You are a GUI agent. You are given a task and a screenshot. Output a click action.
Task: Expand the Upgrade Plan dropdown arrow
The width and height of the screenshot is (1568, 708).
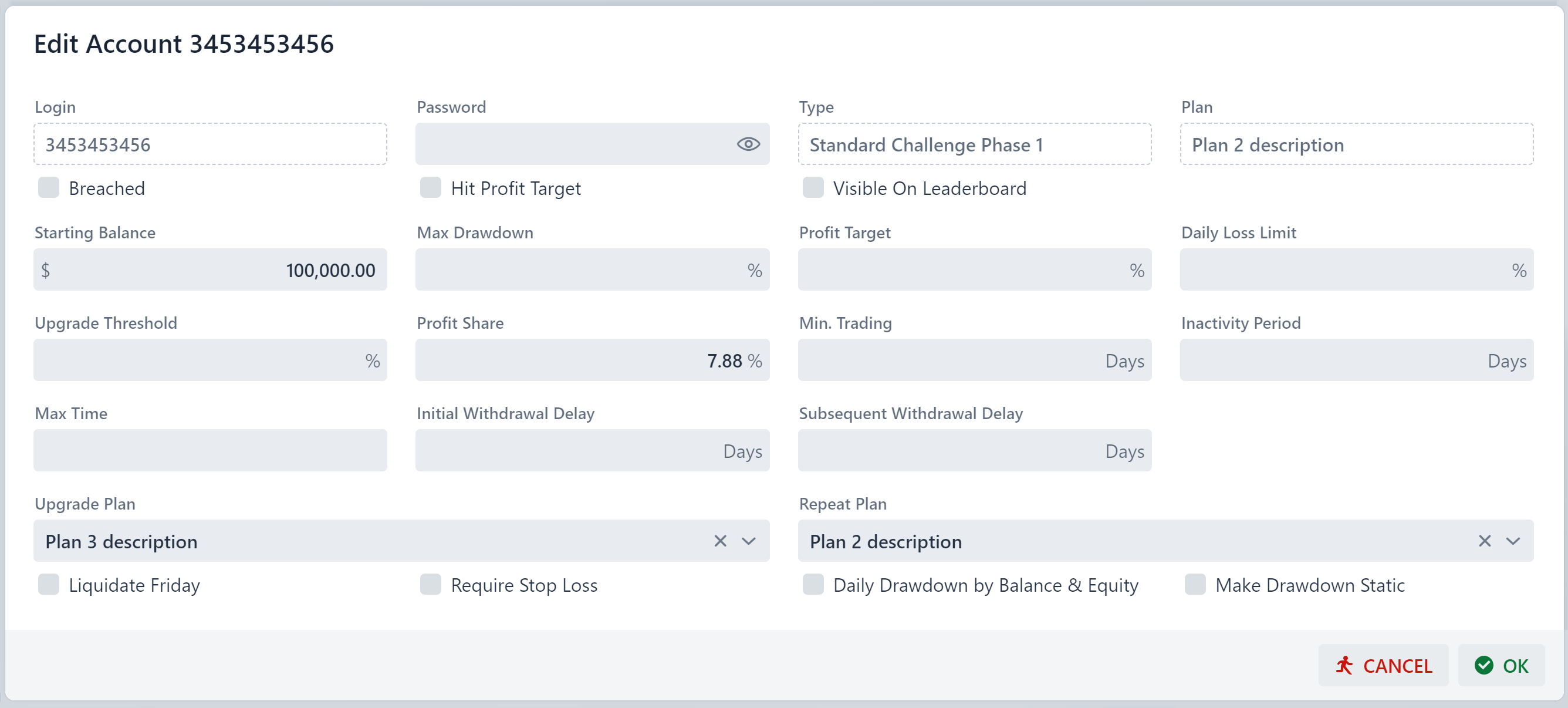749,541
